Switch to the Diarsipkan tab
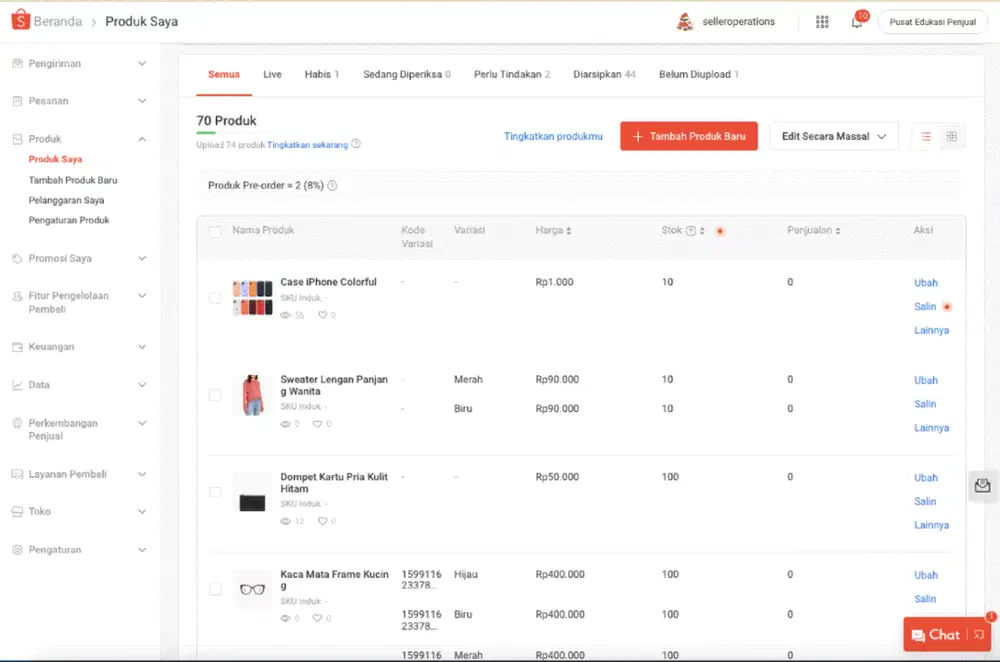The height and width of the screenshot is (662, 1000). point(602,73)
